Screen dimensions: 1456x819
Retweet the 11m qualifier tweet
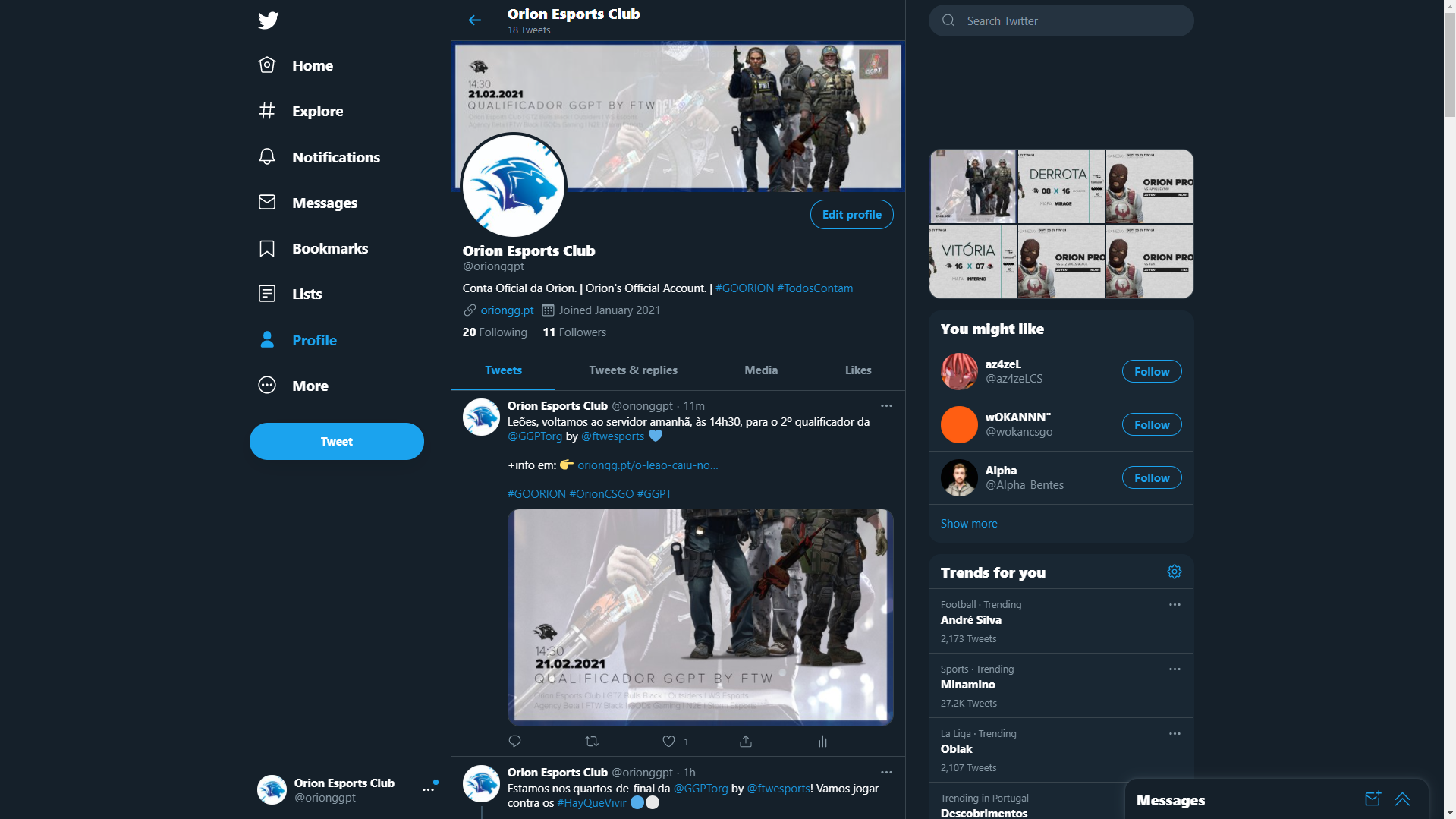(x=592, y=742)
